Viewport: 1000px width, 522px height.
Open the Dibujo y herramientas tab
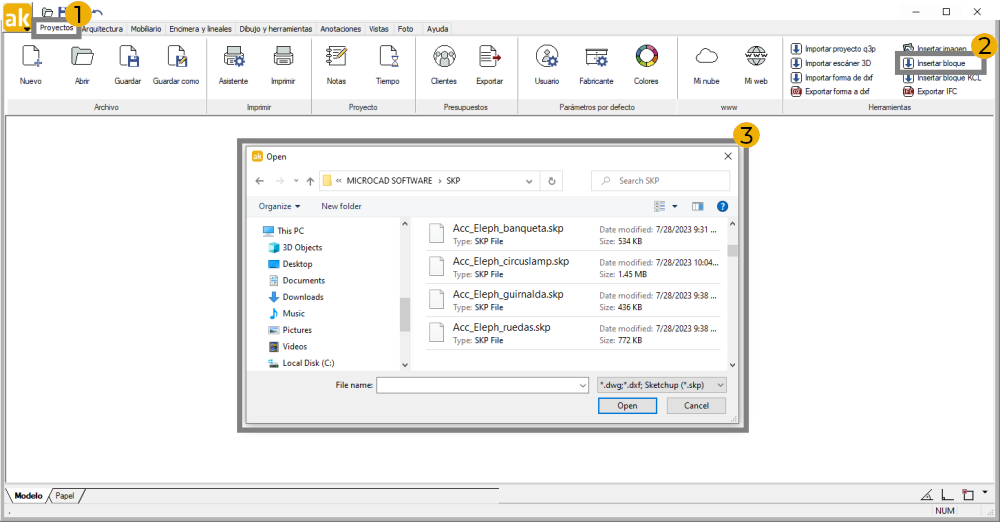point(276,29)
